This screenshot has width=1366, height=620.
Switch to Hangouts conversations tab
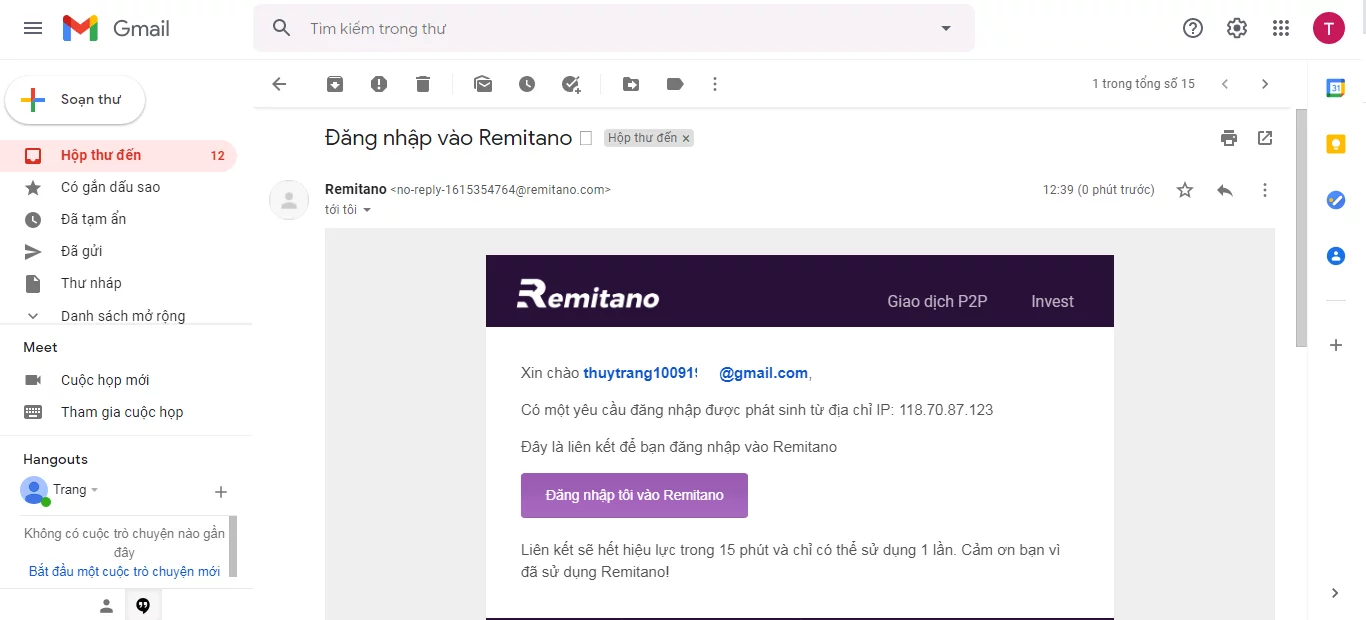[x=143, y=606]
